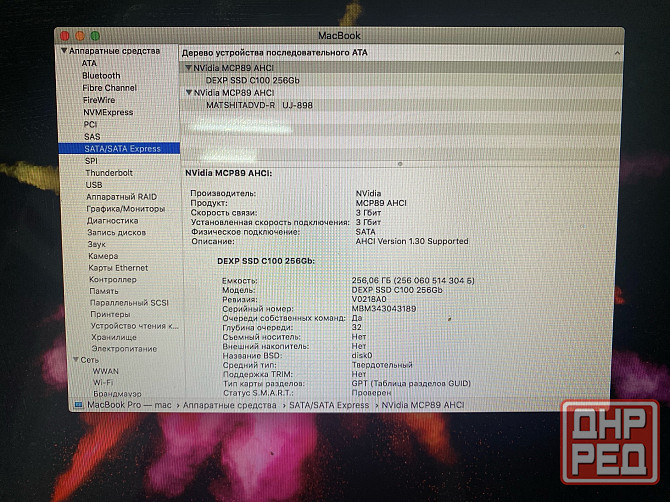Open Звук section

coord(97,244)
